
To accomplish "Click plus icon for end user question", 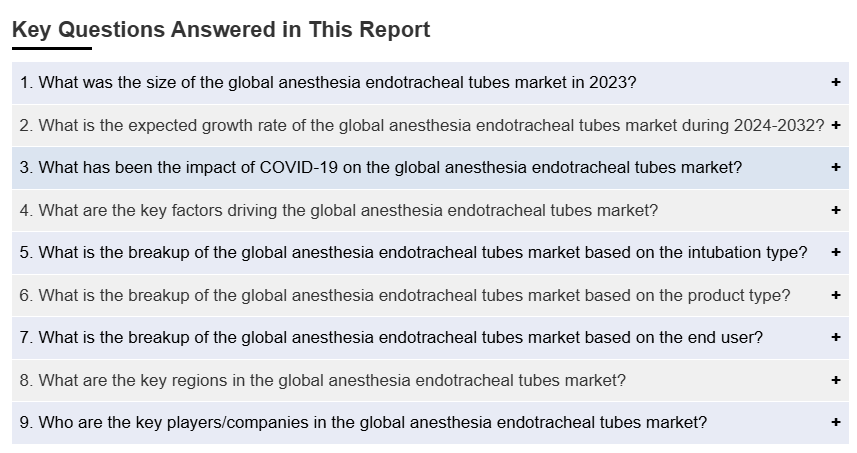I will (836, 338).
